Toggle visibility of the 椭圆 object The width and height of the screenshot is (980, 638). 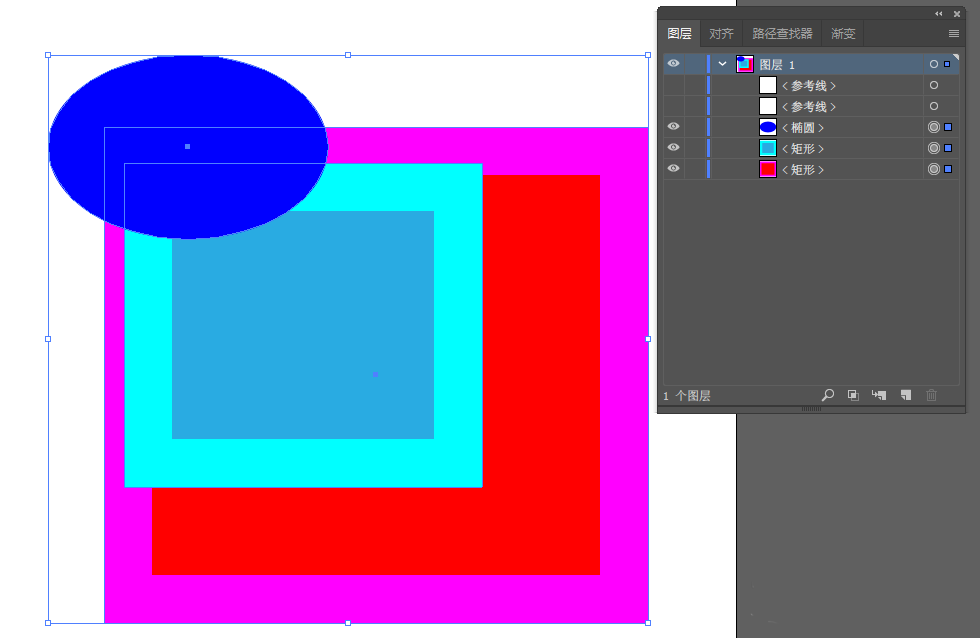[x=673, y=126]
